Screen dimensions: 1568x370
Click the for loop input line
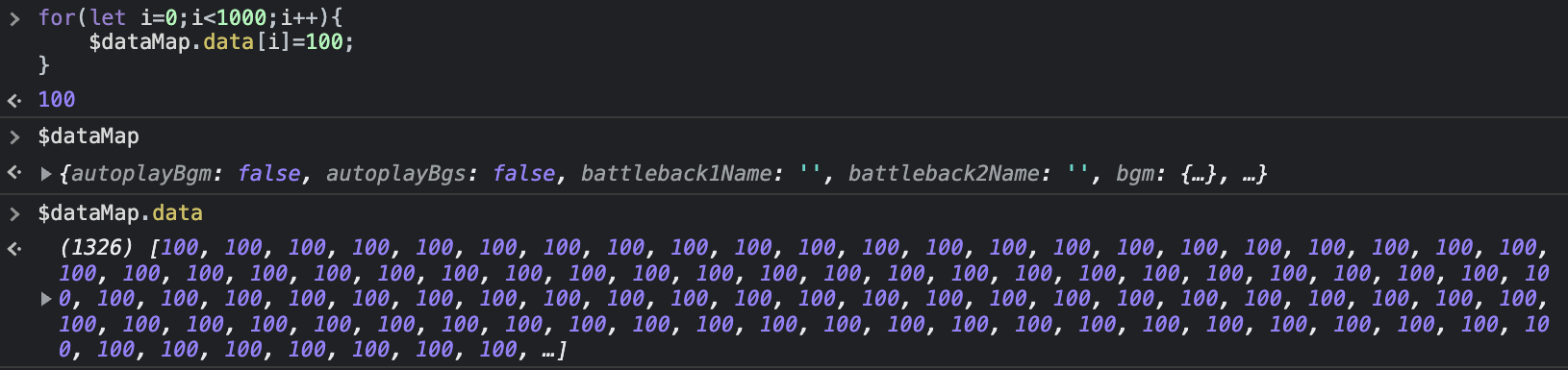tap(190, 17)
